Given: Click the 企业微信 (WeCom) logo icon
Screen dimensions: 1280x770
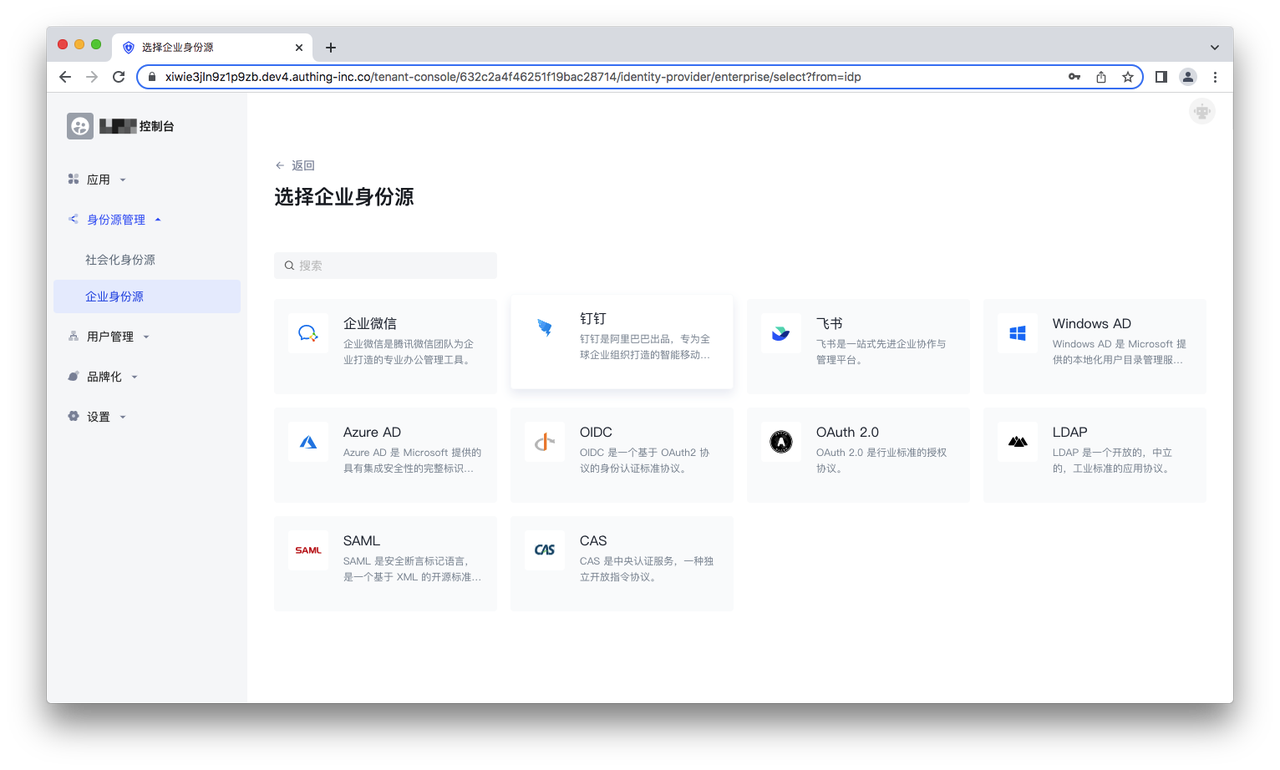Looking at the screenshot, I should (x=308, y=333).
